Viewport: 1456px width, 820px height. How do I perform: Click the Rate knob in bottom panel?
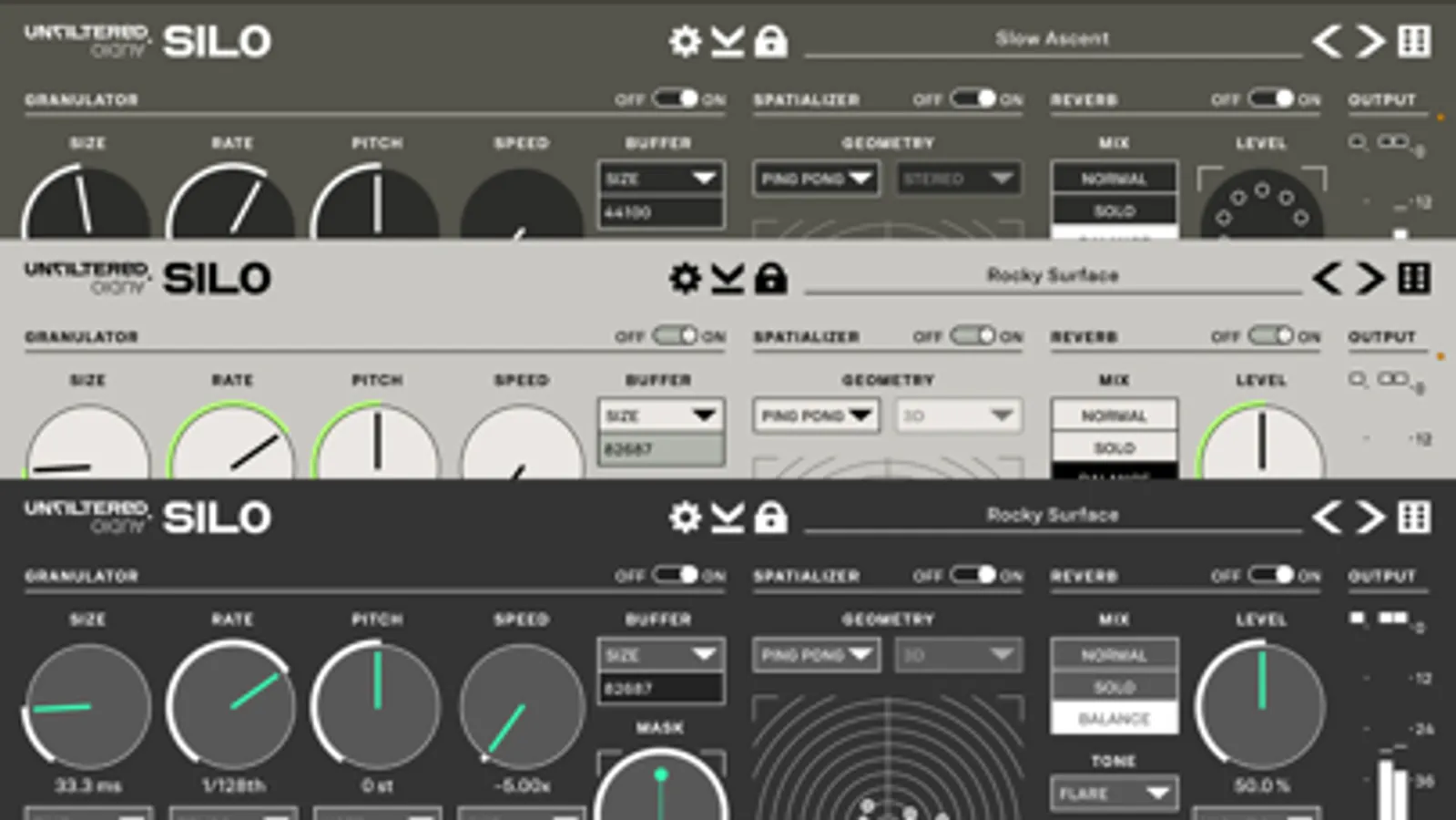(231, 704)
